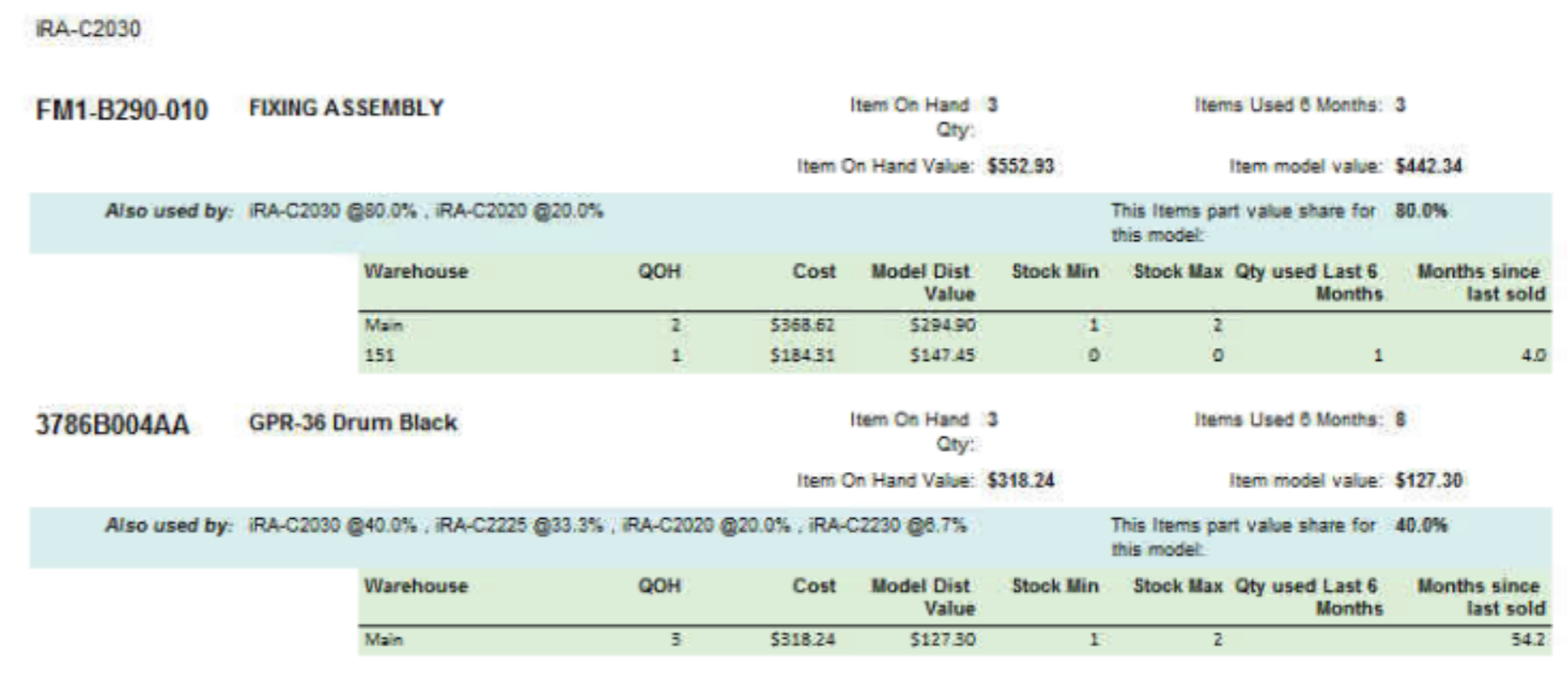Click the 80.0% part value share
Viewport: 1568px width, 695px height.
click(x=1421, y=210)
